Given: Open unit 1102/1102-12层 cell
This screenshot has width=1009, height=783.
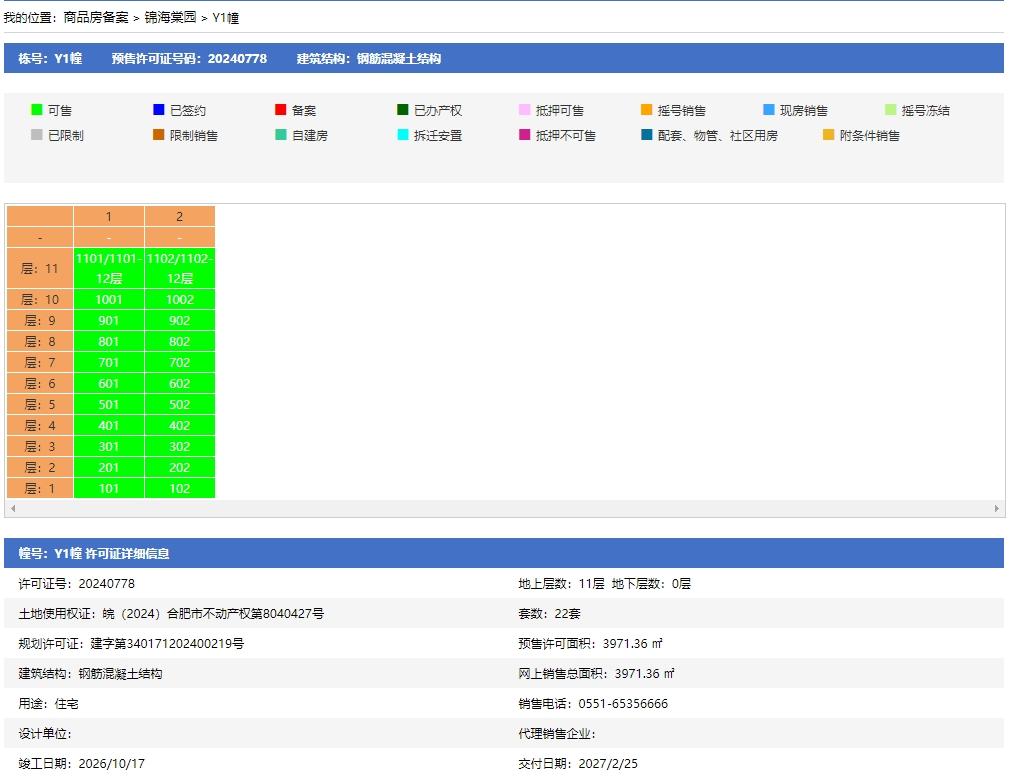Looking at the screenshot, I should 180,268.
